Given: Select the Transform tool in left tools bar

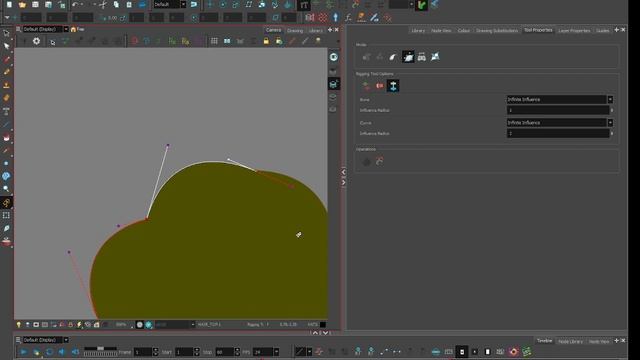Looking at the screenshot, I should (7, 33).
